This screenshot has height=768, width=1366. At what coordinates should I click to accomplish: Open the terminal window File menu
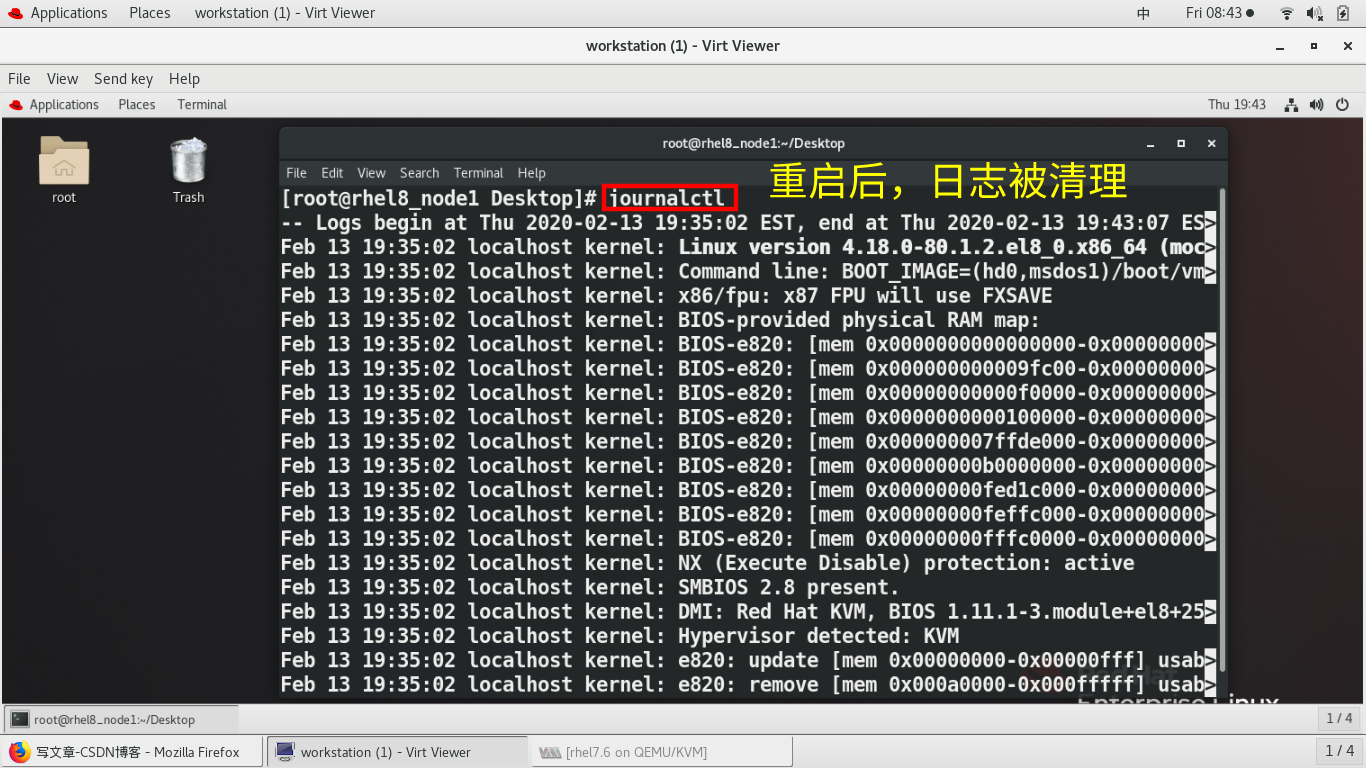coord(297,173)
